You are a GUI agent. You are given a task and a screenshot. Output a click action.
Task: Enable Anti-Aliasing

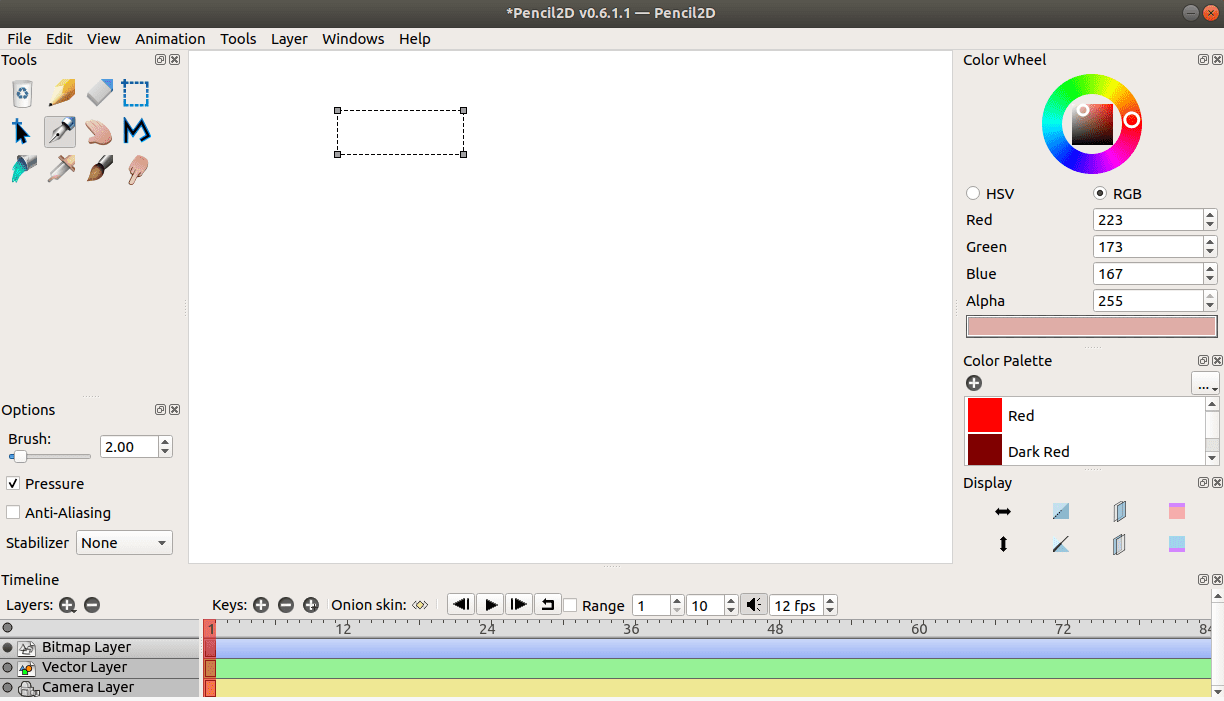pos(13,512)
